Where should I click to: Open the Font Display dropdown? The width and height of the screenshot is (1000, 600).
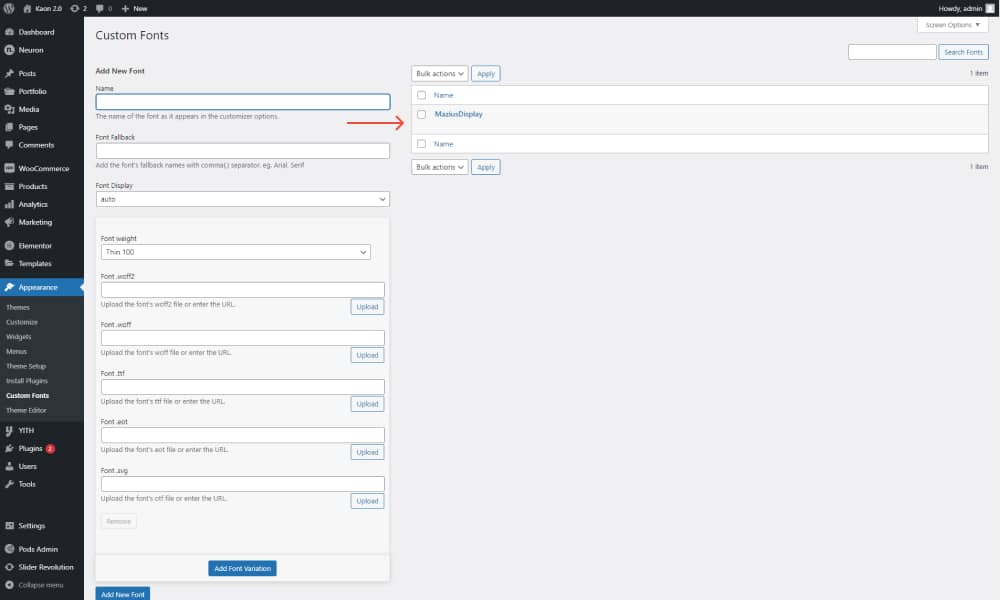click(242, 199)
